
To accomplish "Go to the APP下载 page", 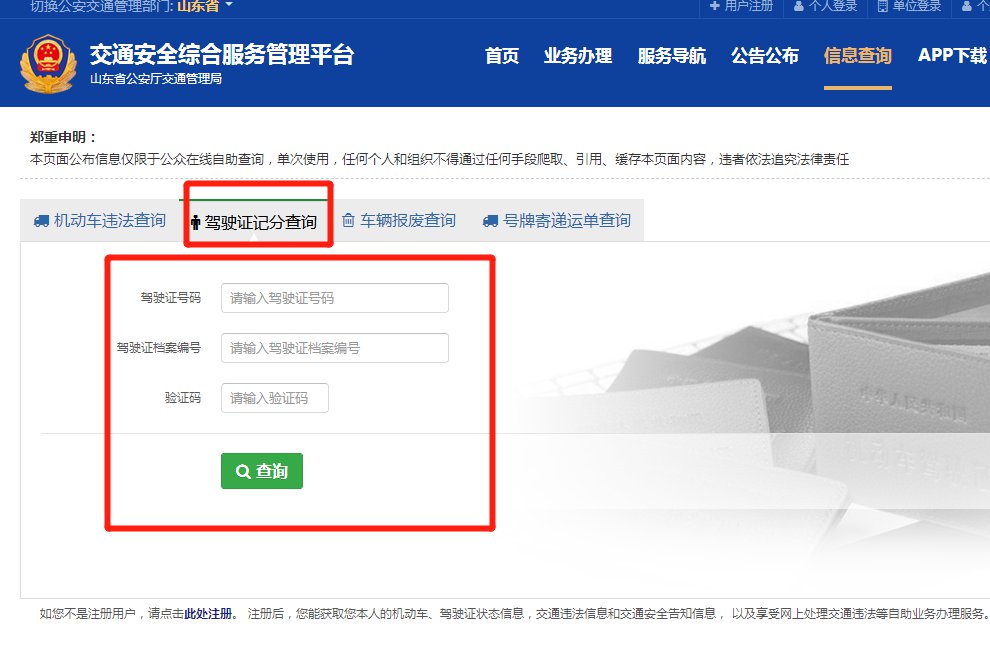I will [x=952, y=56].
